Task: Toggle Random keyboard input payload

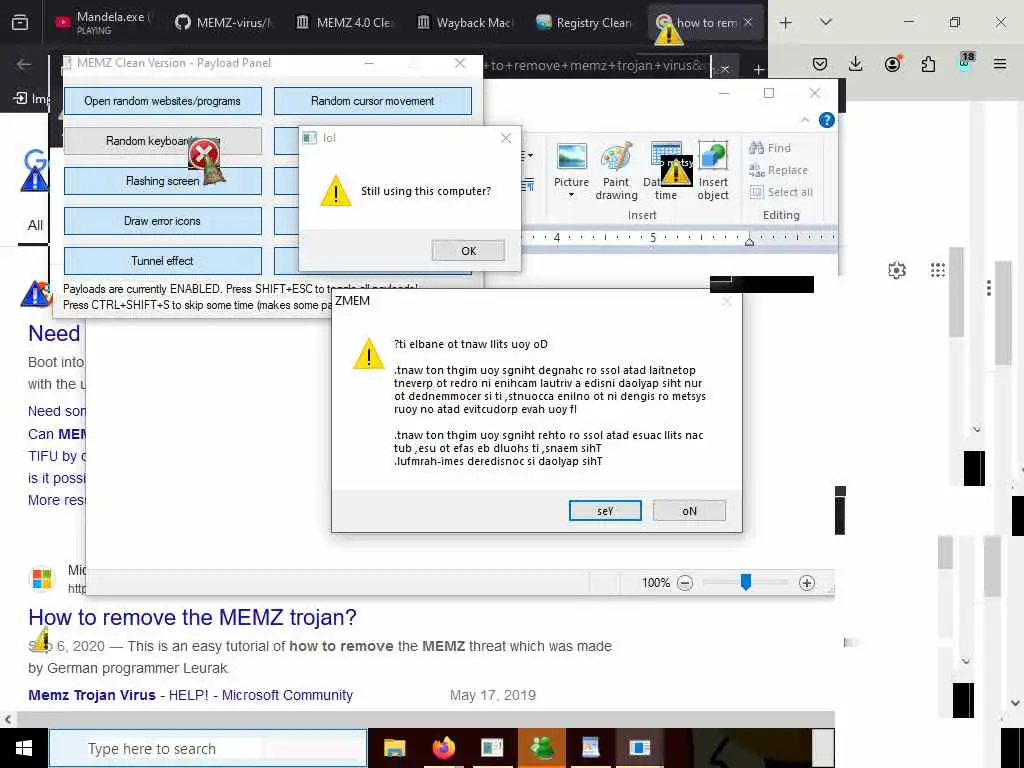Action: tap(163, 141)
